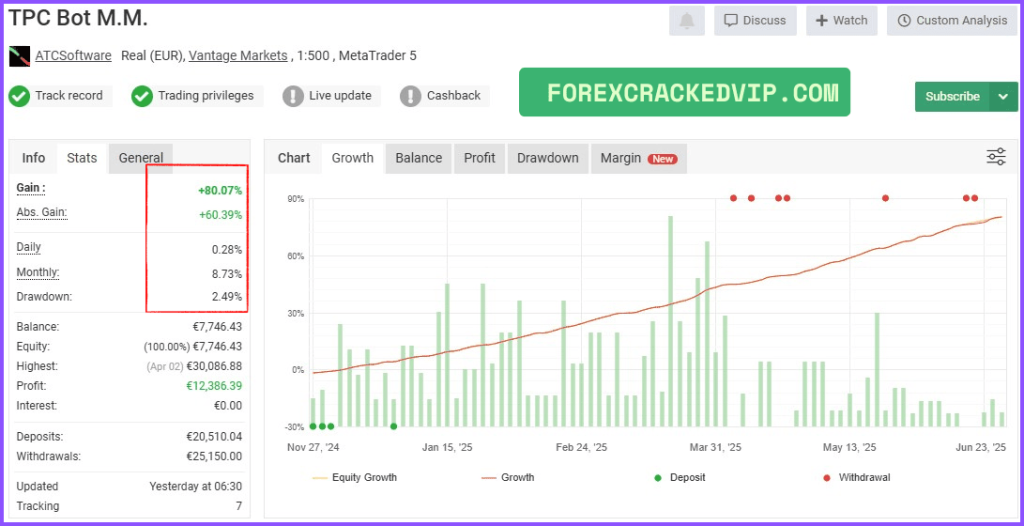Click the Watch button

pos(842,20)
